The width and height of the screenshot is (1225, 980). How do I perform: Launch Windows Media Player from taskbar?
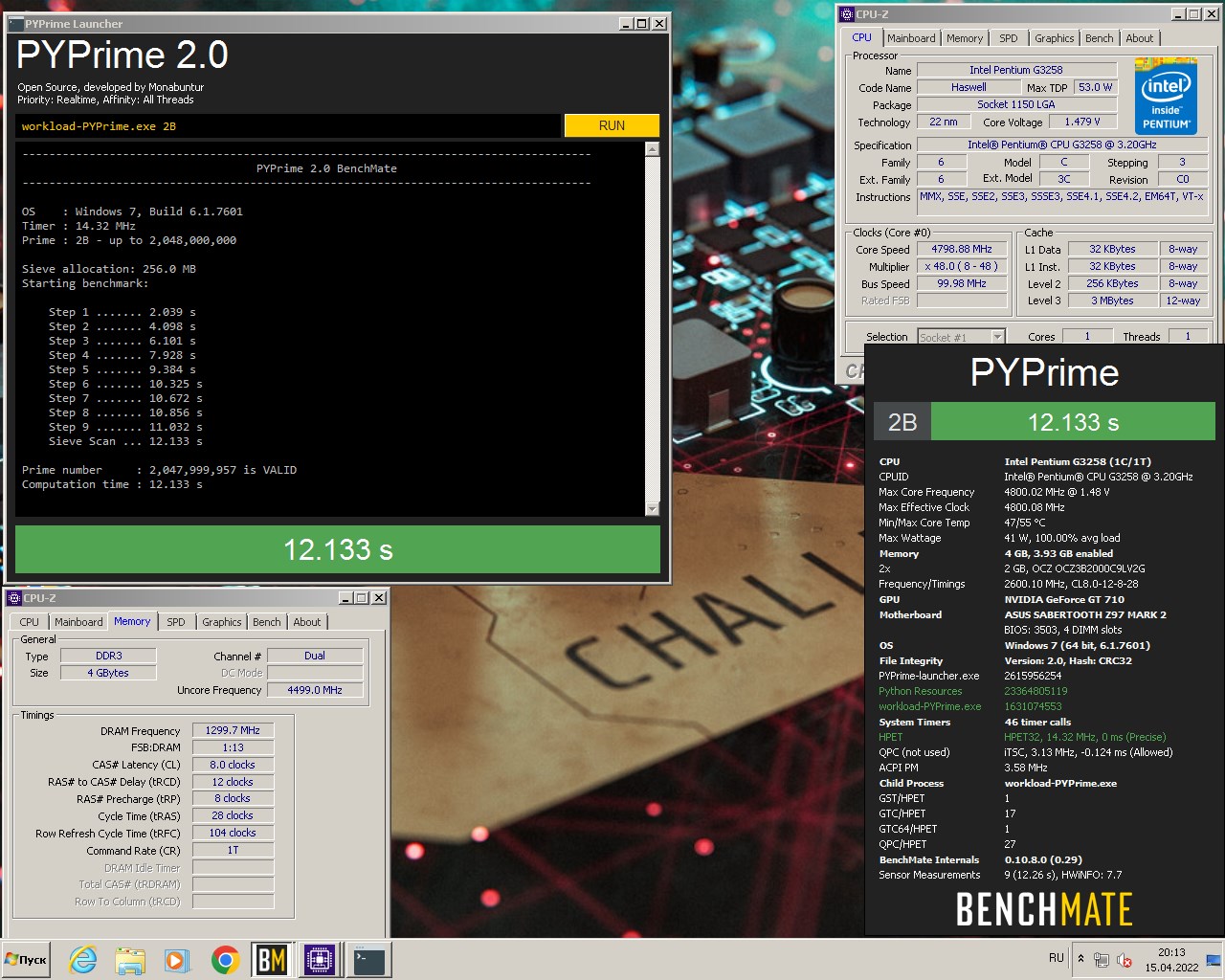(x=176, y=959)
